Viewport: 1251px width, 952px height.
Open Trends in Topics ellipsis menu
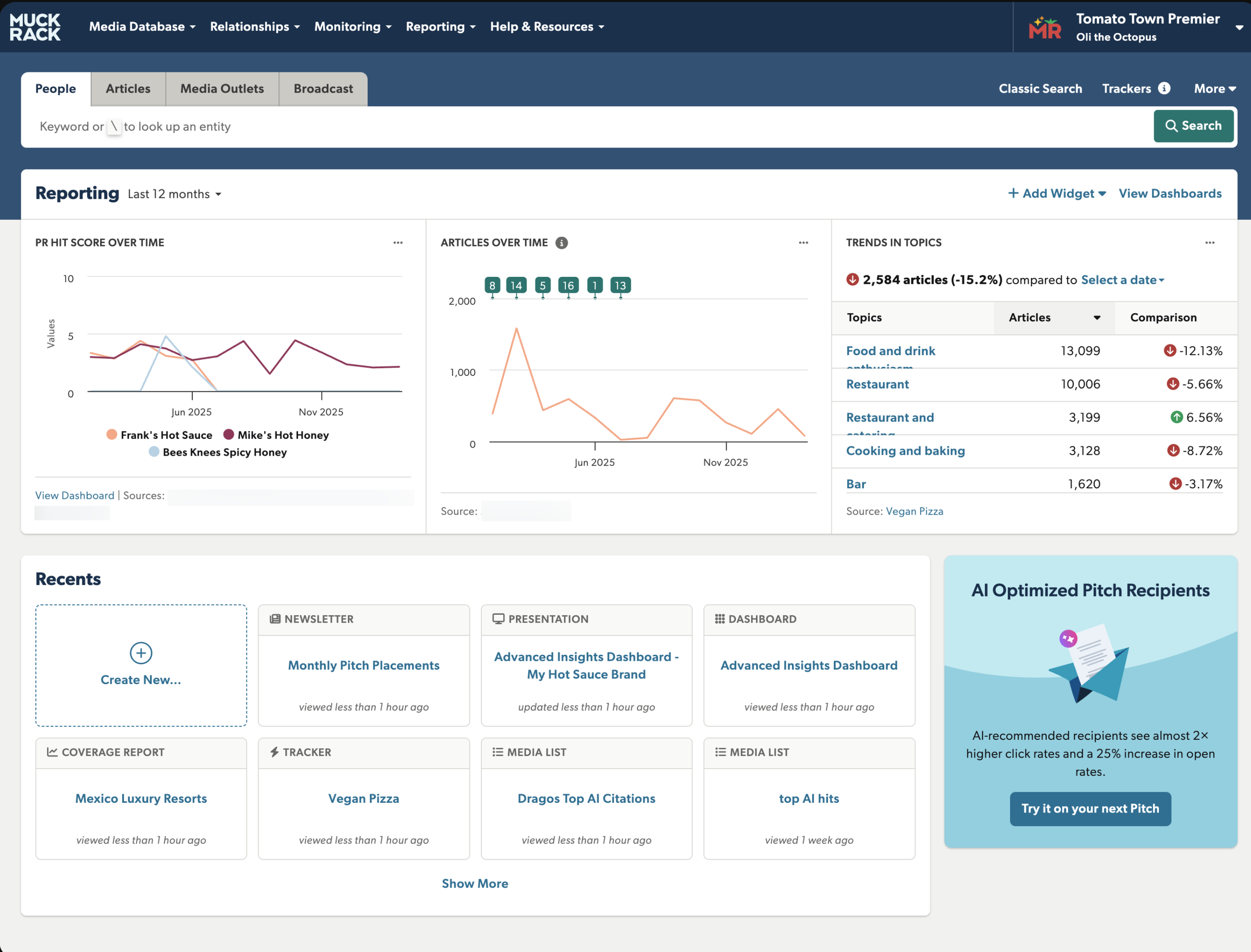coord(1209,243)
